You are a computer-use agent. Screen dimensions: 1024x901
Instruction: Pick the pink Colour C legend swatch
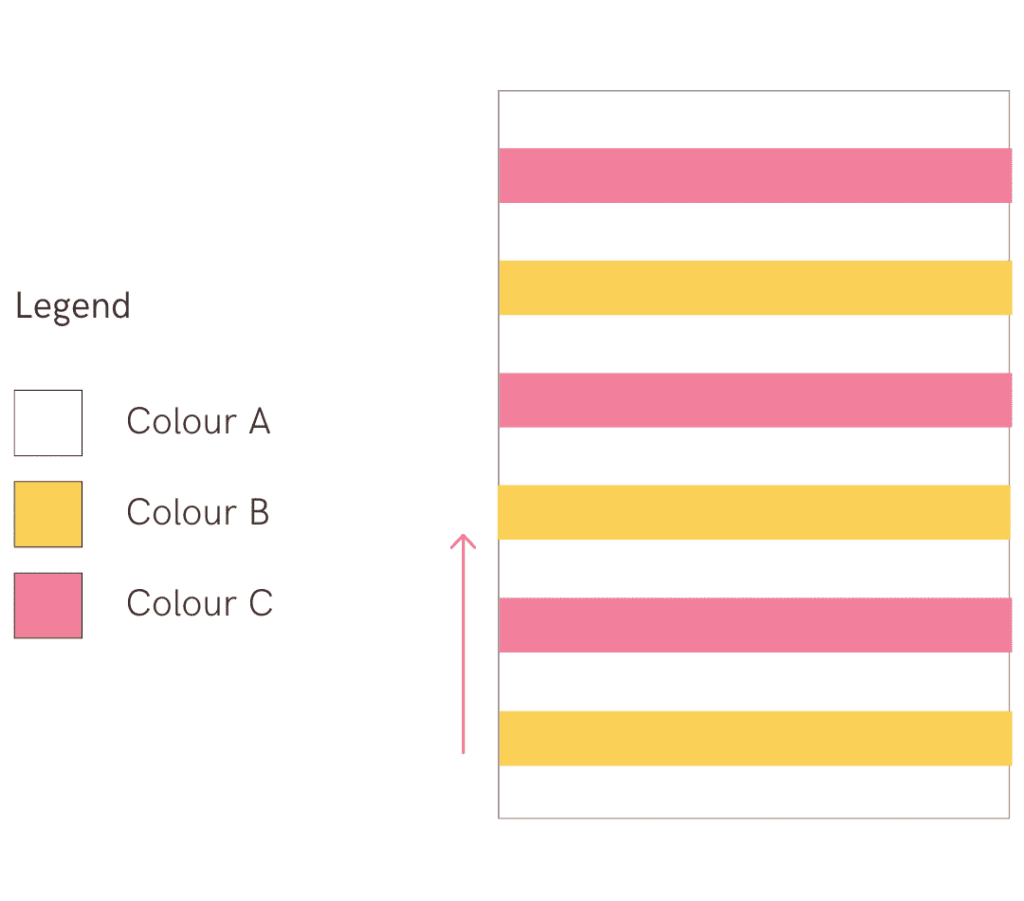[x=48, y=605]
